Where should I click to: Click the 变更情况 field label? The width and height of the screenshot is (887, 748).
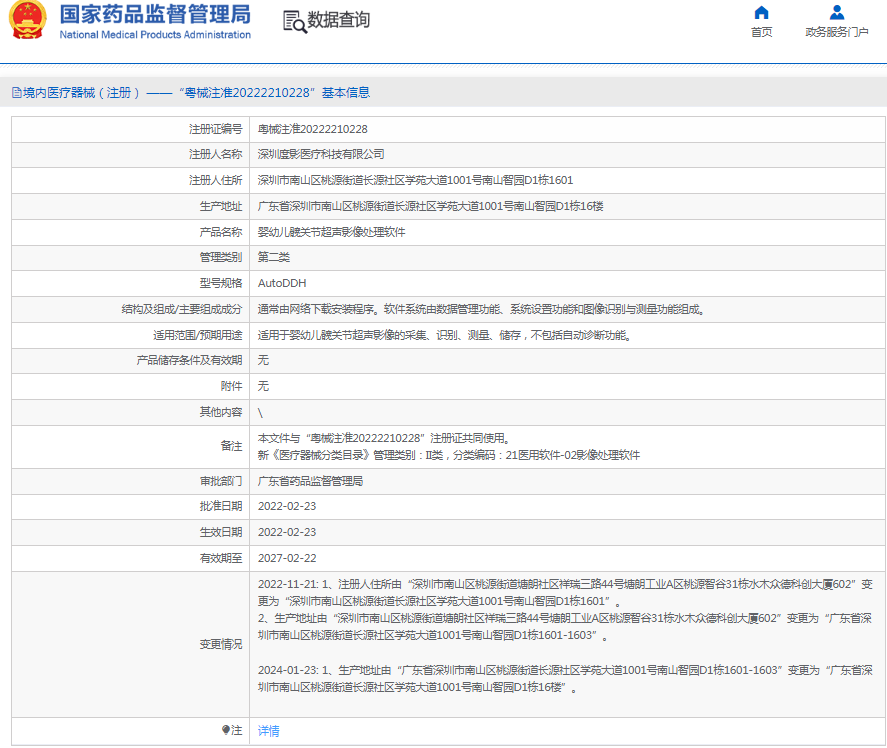221,644
